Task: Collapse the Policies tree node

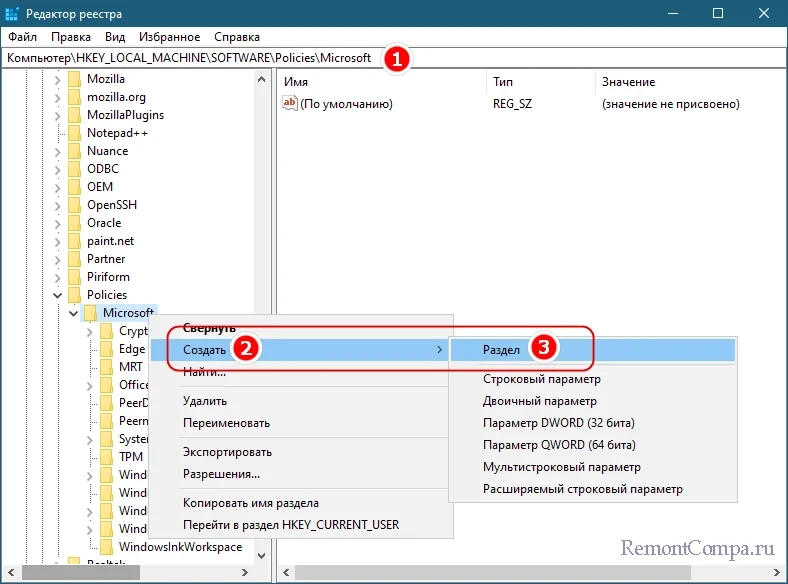Action: coord(58,295)
